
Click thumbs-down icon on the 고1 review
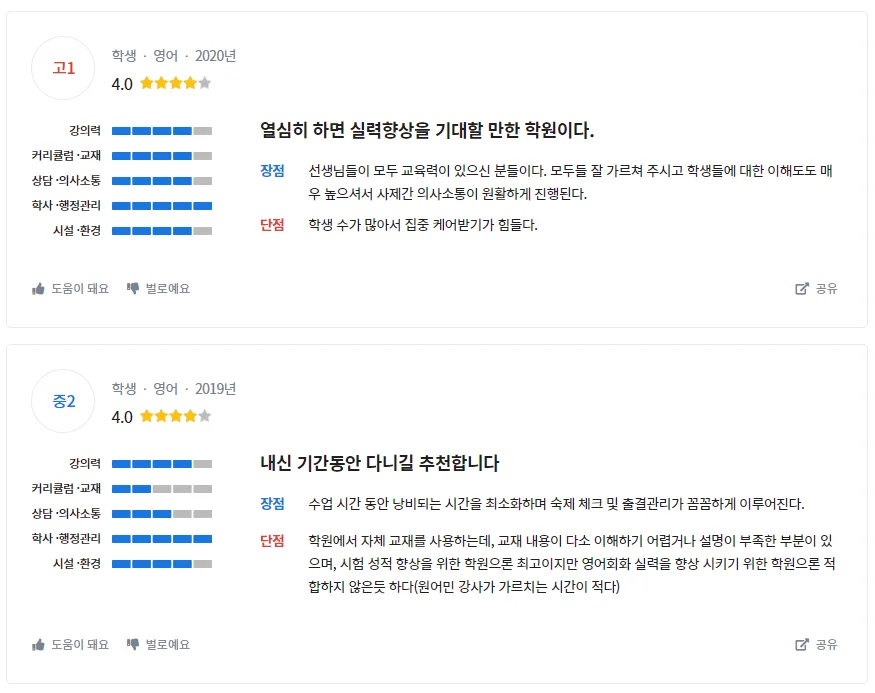click(133, 289)
